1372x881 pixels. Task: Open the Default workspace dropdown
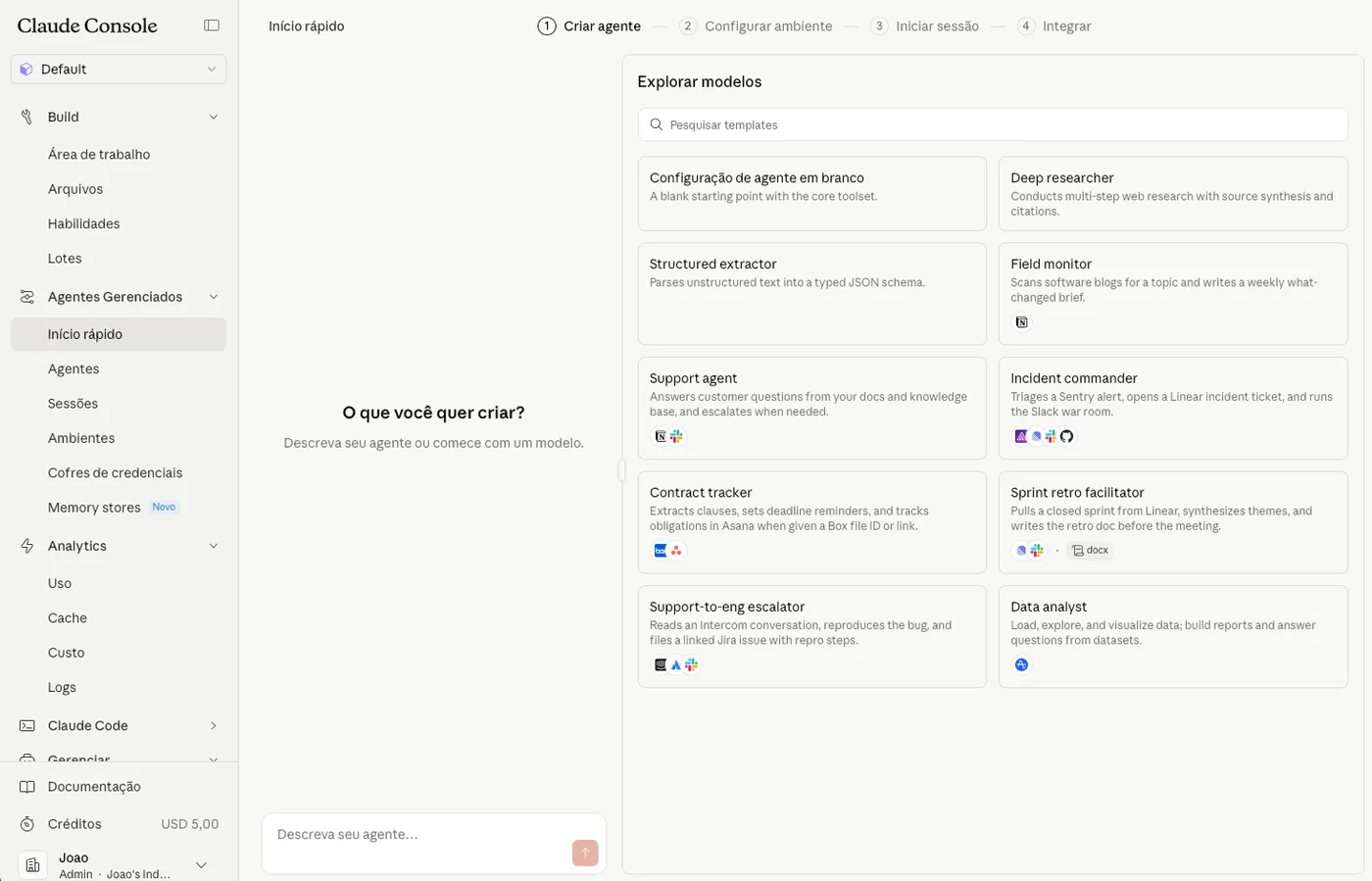tap(119, 70)
